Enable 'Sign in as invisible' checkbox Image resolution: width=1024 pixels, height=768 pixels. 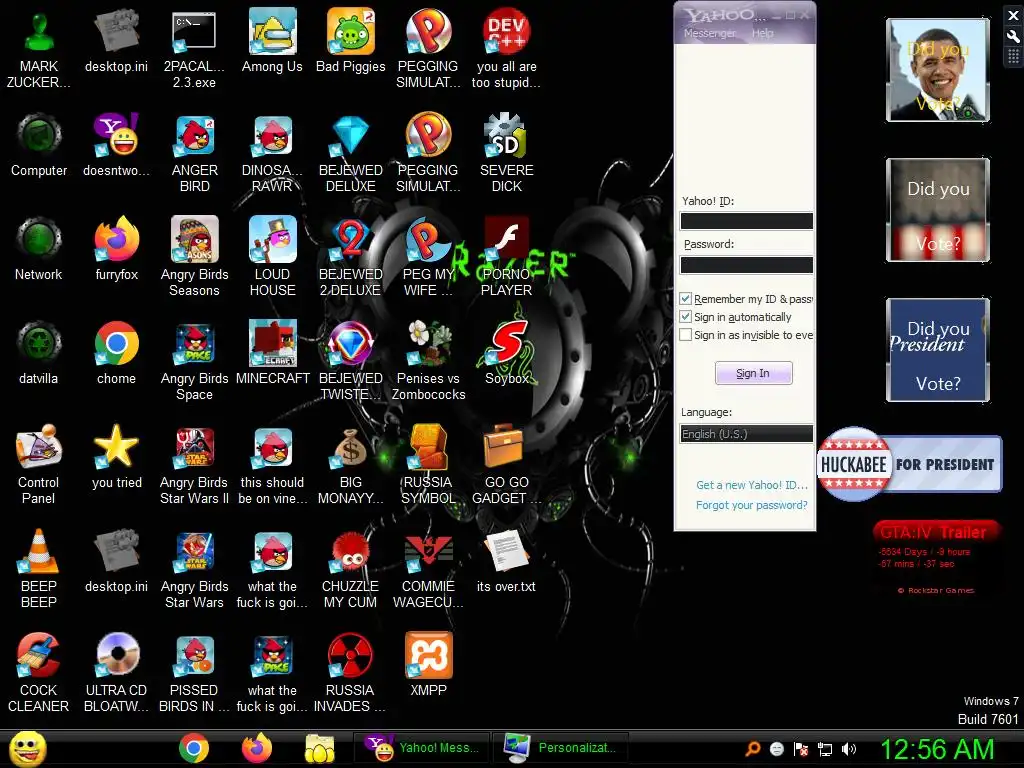(686, 335)
